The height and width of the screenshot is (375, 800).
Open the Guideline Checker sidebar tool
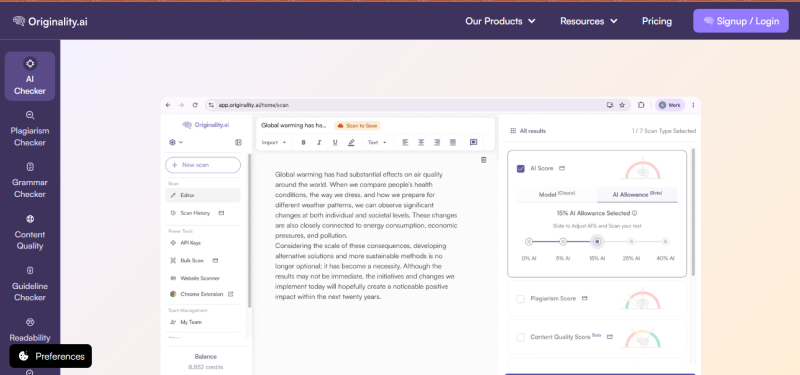click(30, 284)
